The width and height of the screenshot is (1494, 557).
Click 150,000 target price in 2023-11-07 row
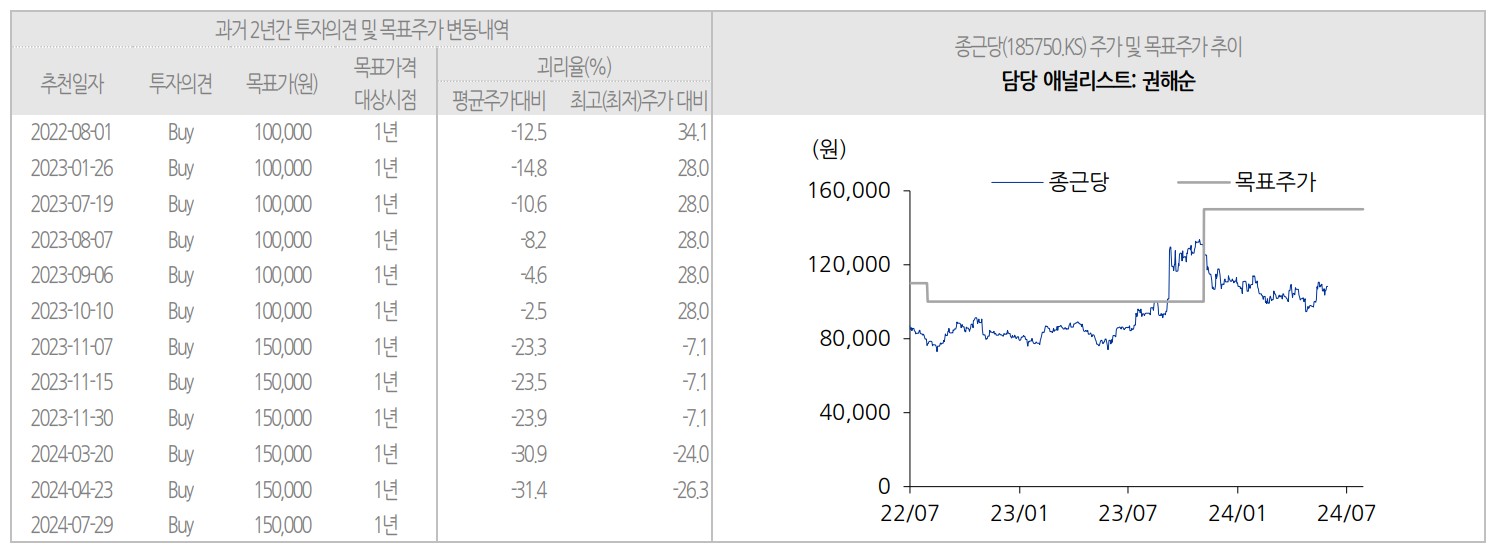click(x=282, y=347)
